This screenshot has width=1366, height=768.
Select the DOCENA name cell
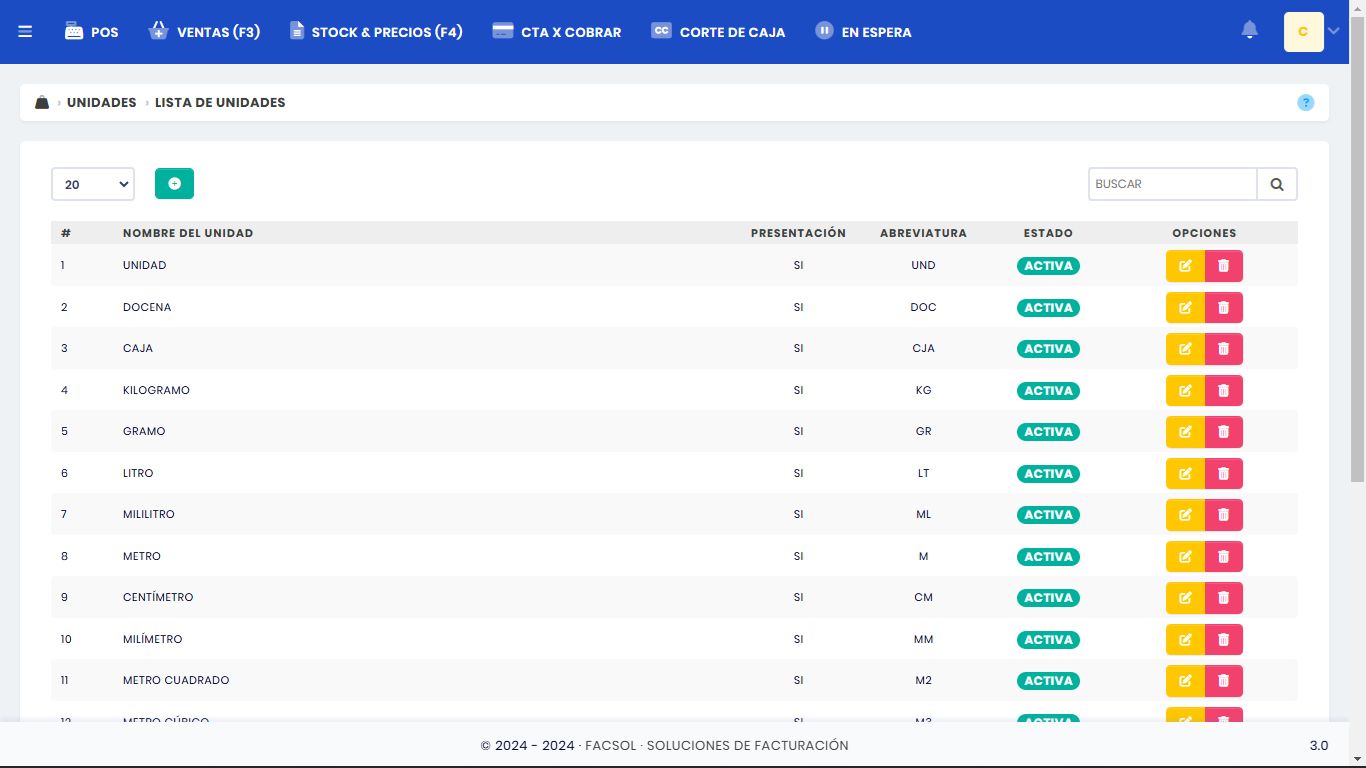(147, 307)
